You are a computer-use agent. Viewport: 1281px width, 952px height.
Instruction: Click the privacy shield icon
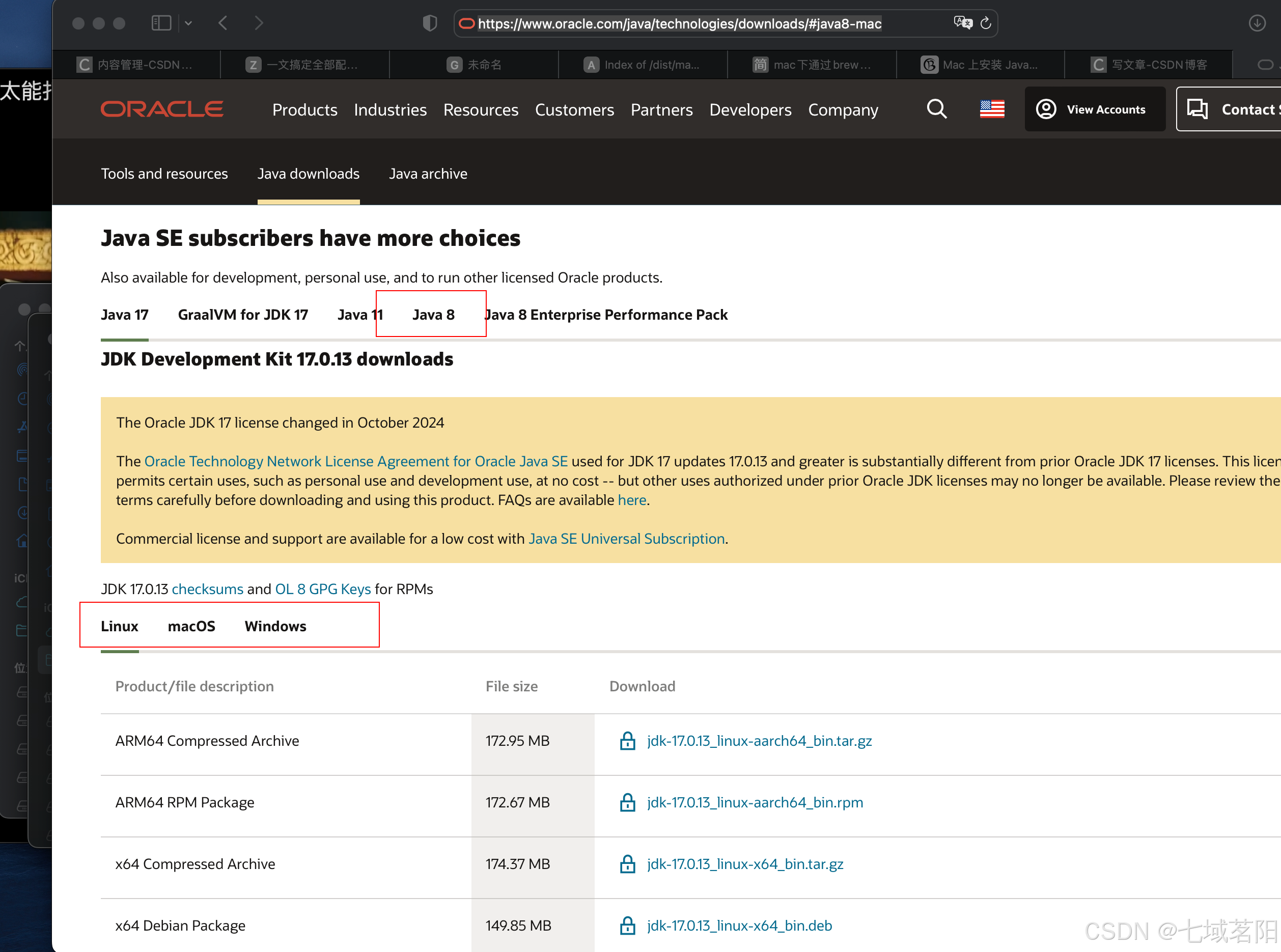430,23
